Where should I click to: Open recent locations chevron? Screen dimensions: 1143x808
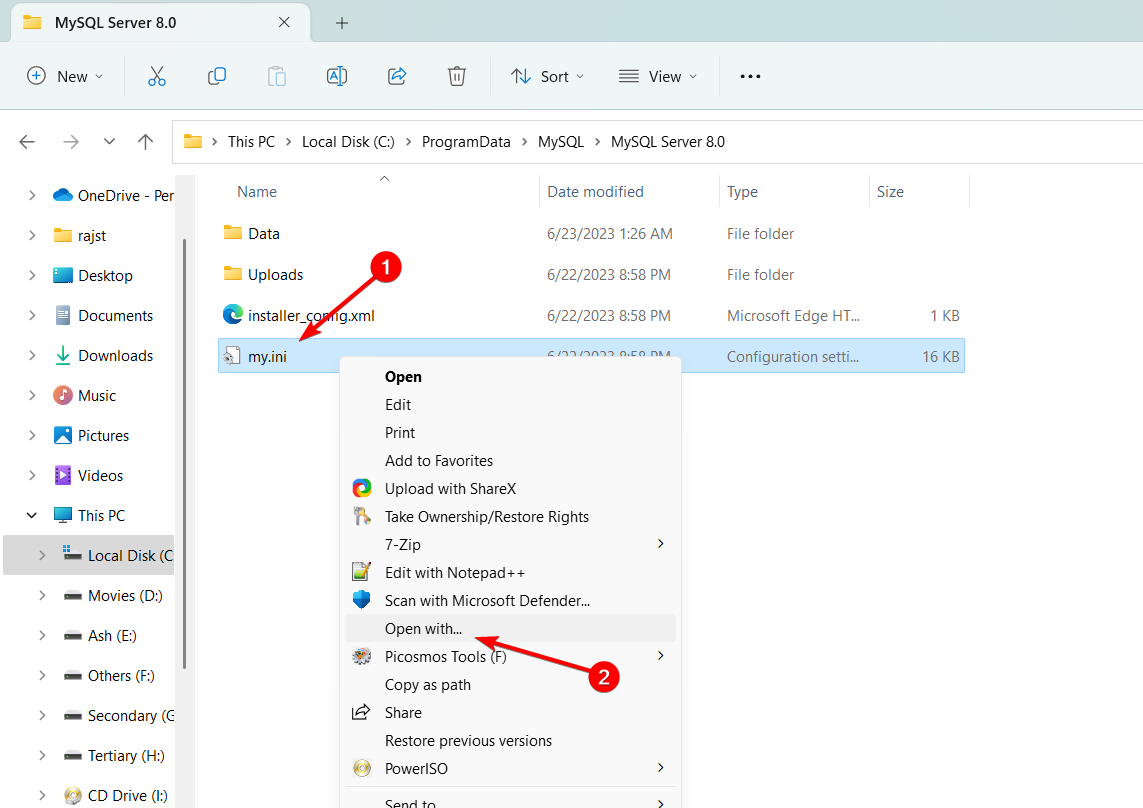(109, 141)
